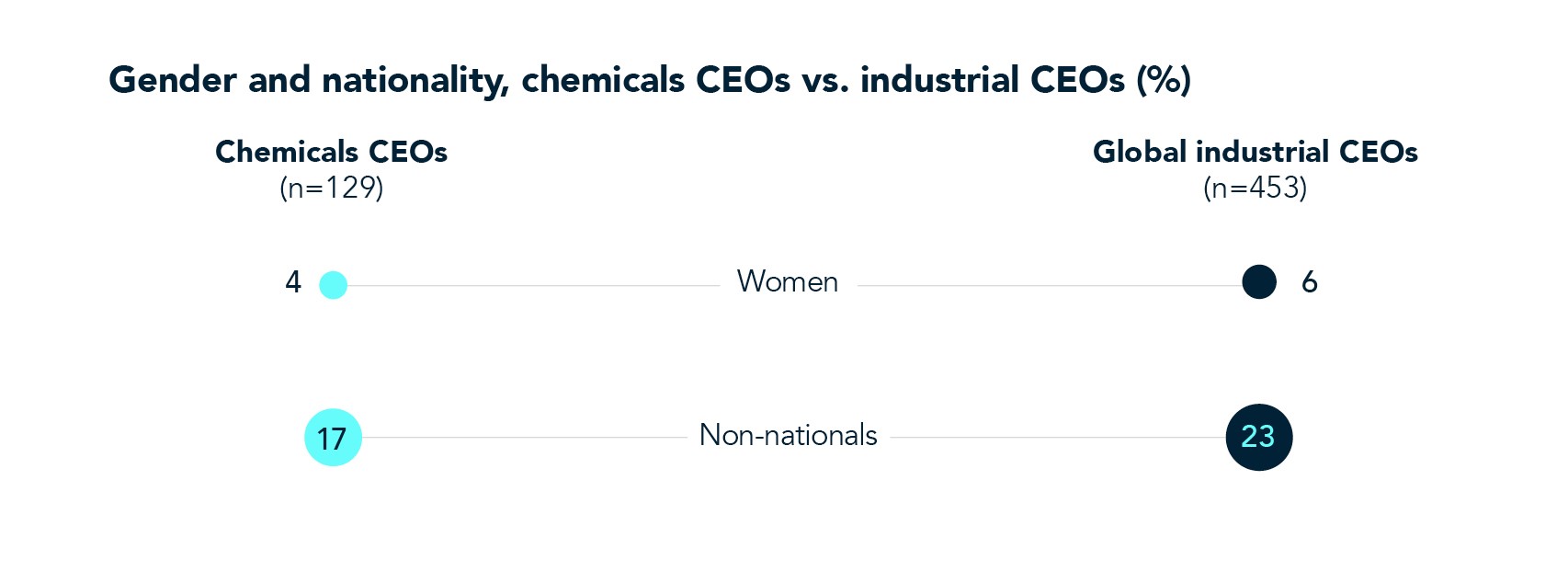Click the (%) symbol in the title

pyautogui.click(x=1163, y=80)
